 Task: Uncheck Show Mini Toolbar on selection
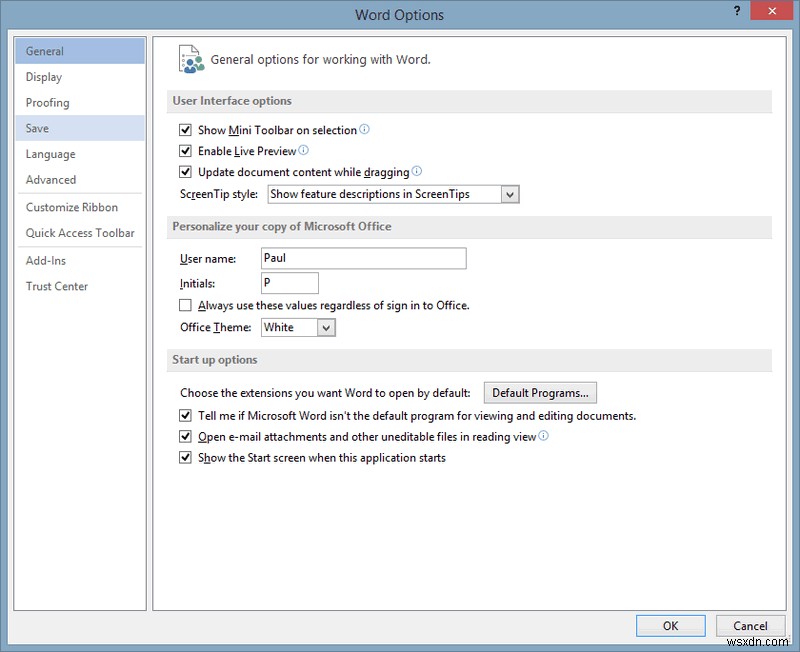185,129
